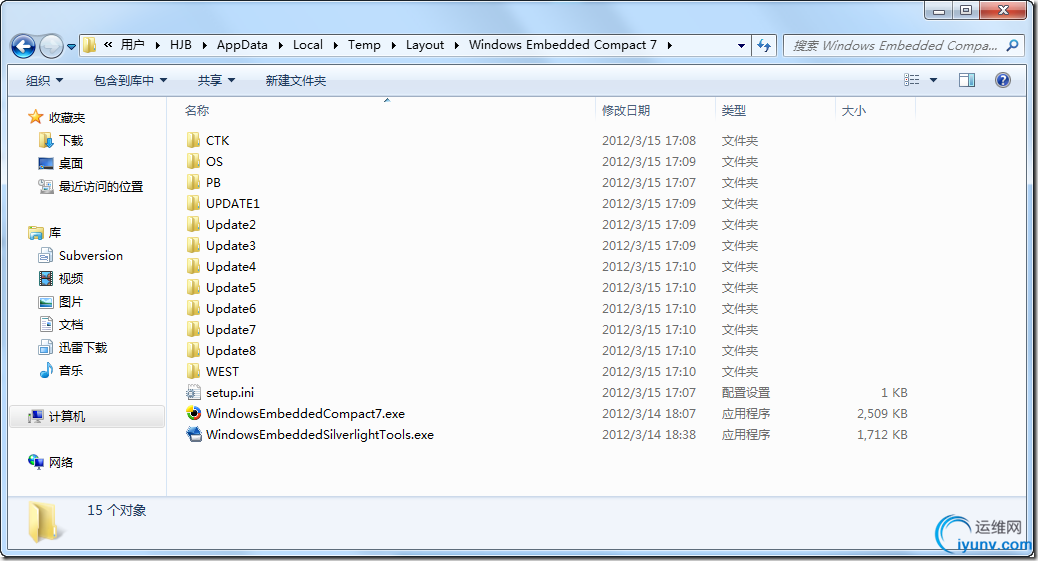Click AppData breadcrumb segment
This screenshot has height=561, width=1038.
(242, 44)
